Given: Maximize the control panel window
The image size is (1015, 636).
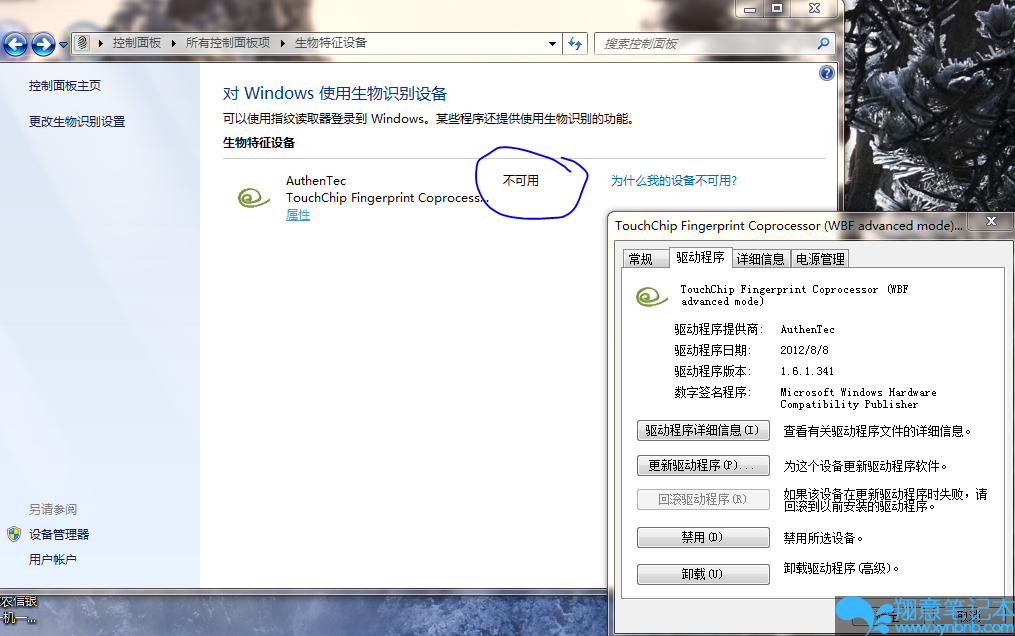Looking at the screenshot, I should (x=777, y=8).
